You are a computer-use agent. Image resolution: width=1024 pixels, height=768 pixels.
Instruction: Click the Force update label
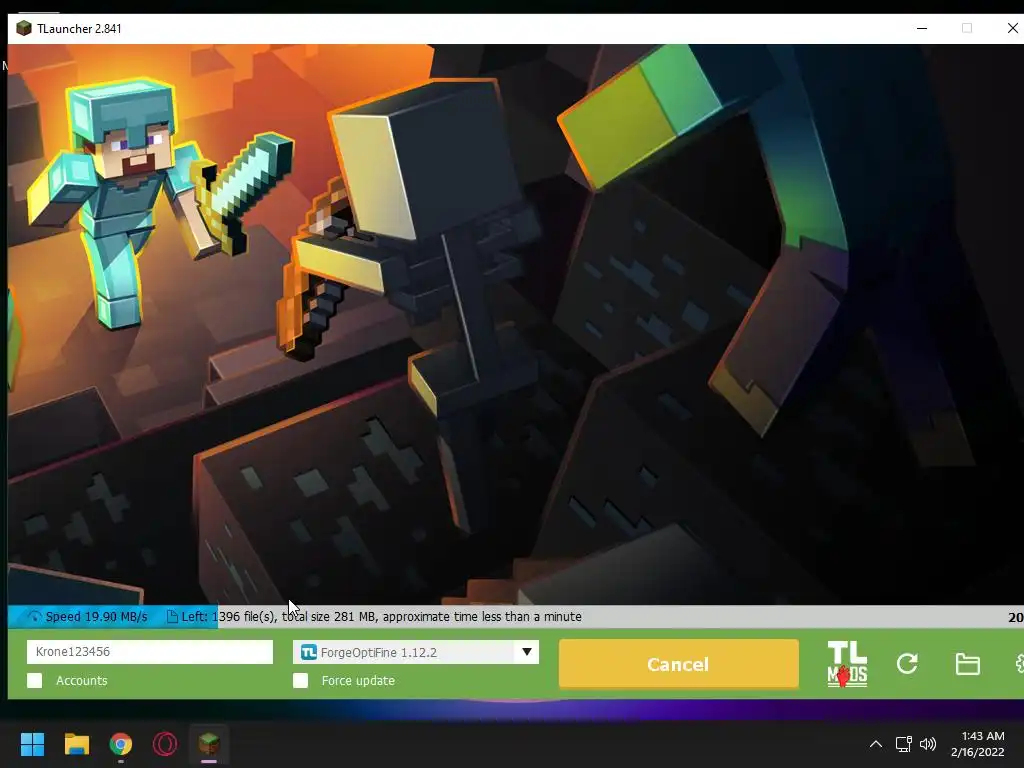(x=358, y=680)
